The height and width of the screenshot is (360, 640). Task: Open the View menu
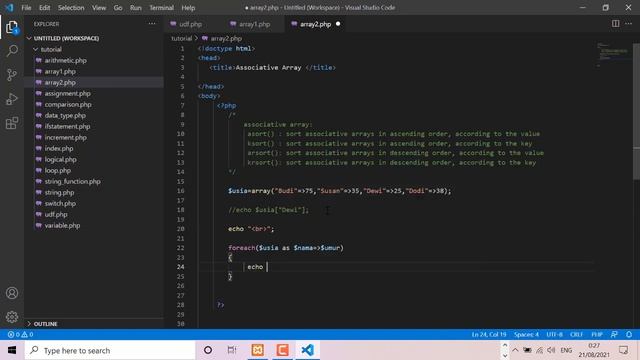coord(99,8)
